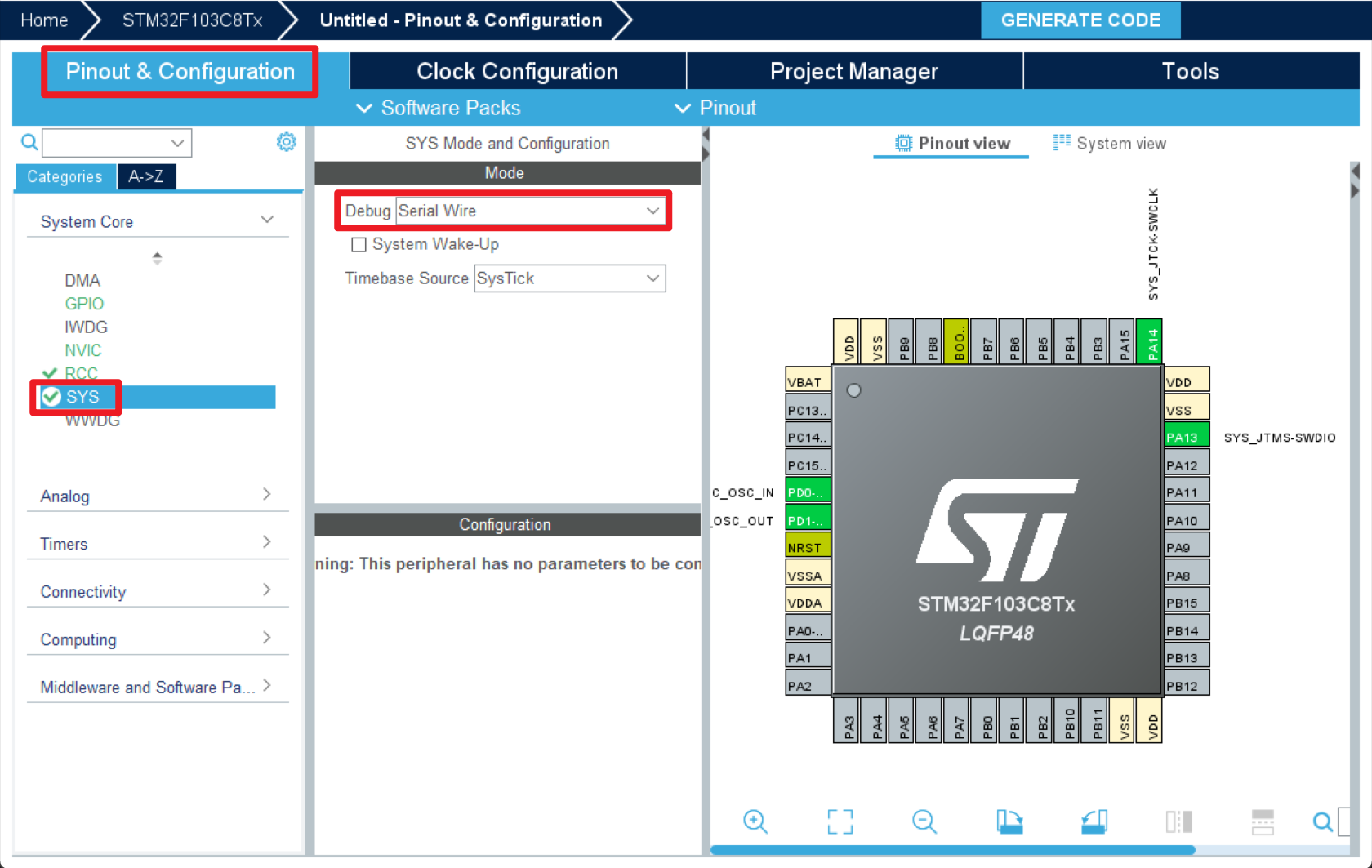The image size is (1372, 868).
Task: Toggle the horizontal split view icon
Action: pos(1263,821)
